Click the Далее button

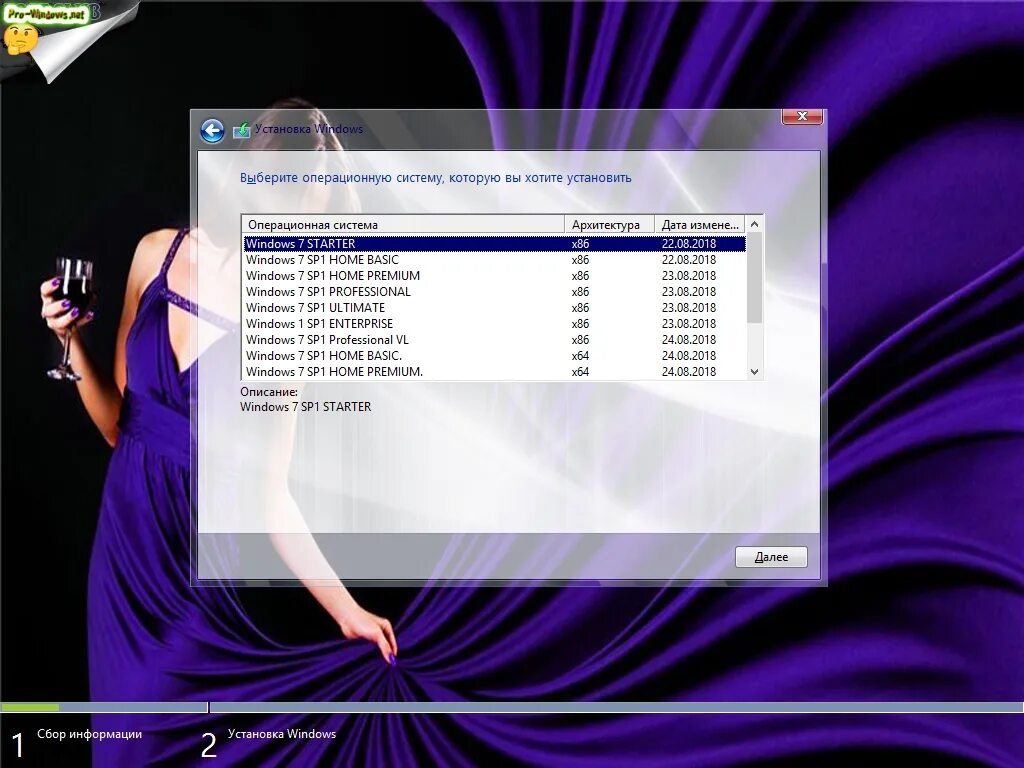coord(771,557)
